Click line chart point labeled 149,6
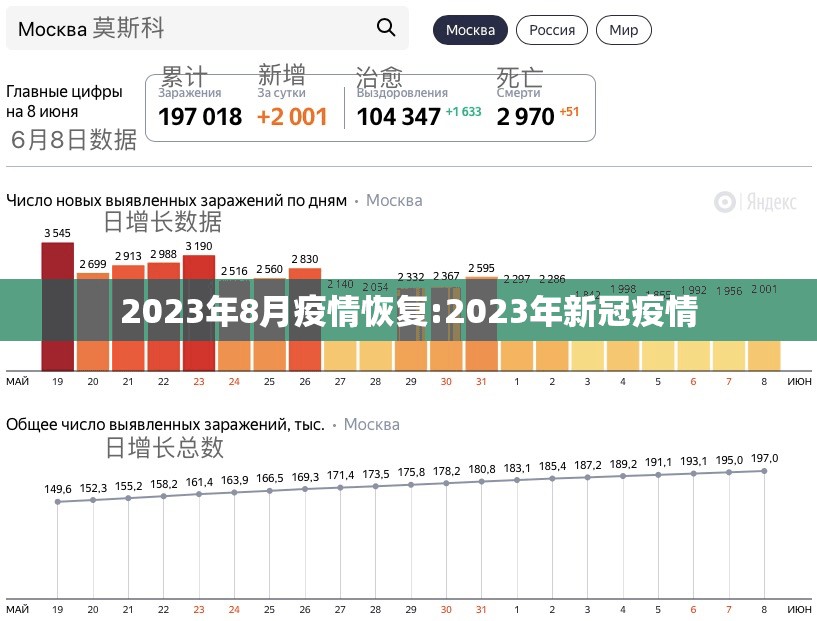Viewport: 817px width, 621px height. (58, 502)
